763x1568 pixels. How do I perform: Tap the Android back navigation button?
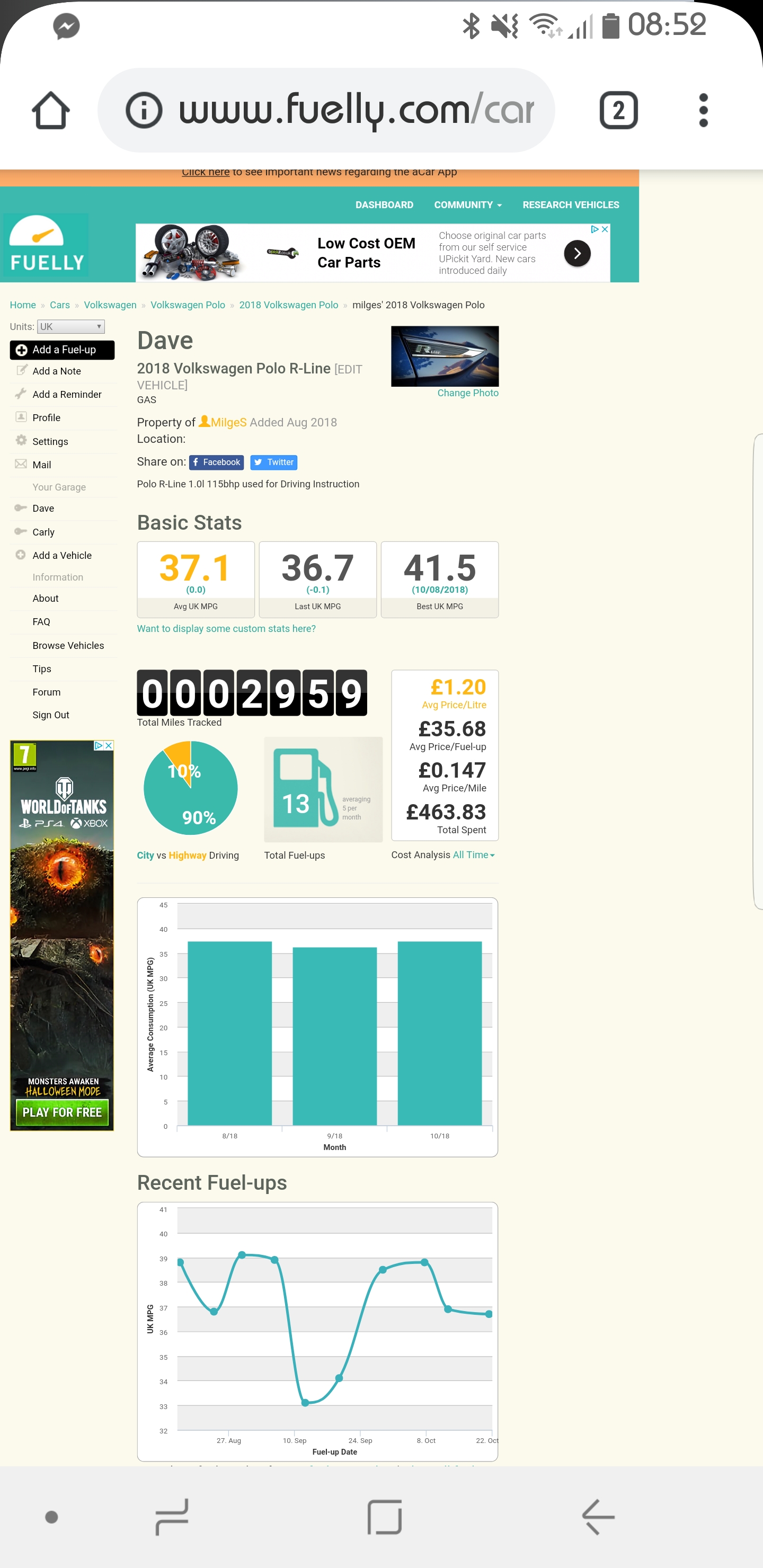pyautogui.click(x=598, y=1516)
